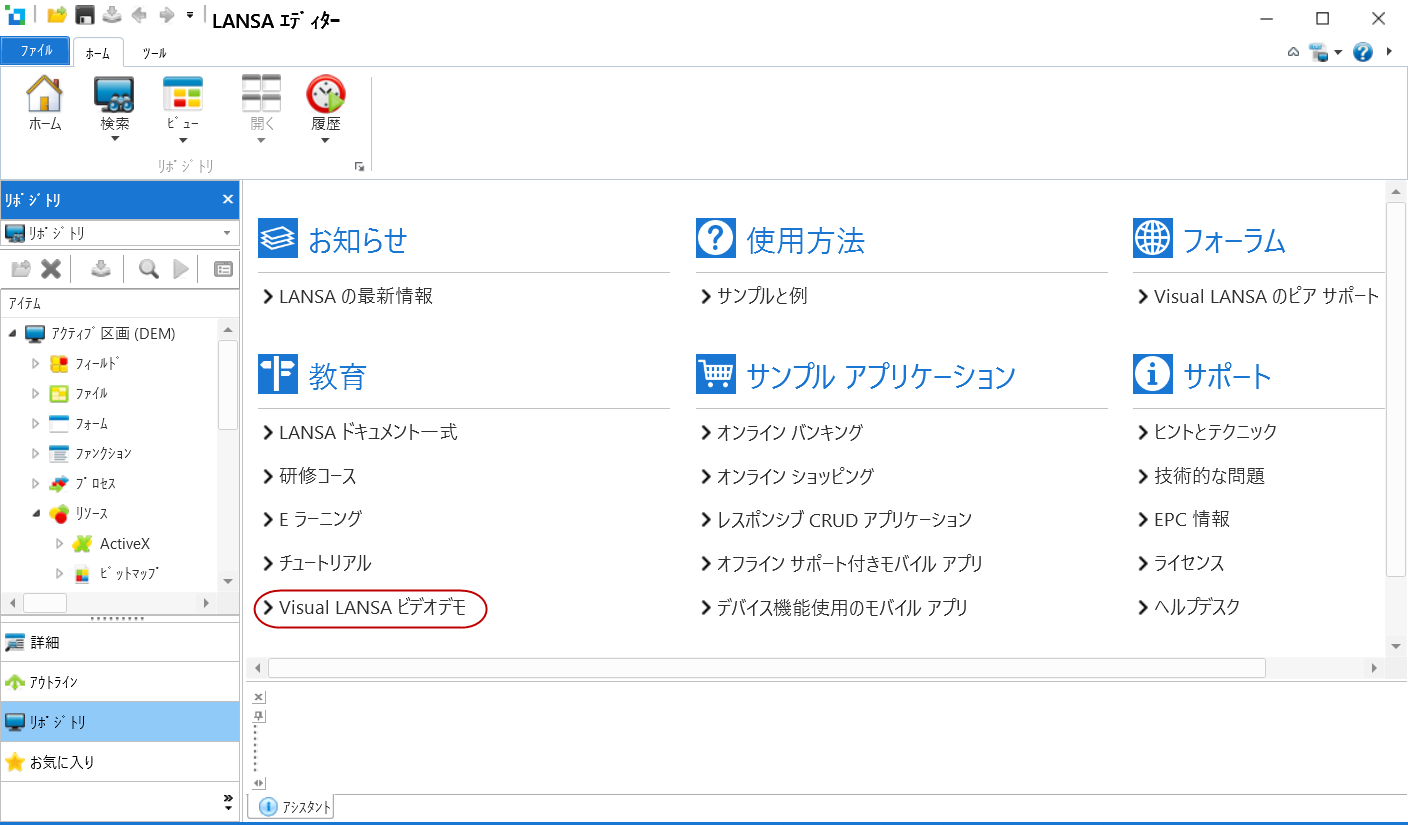
Task: Expand the ファイル tree node
Action: (36, 394)
